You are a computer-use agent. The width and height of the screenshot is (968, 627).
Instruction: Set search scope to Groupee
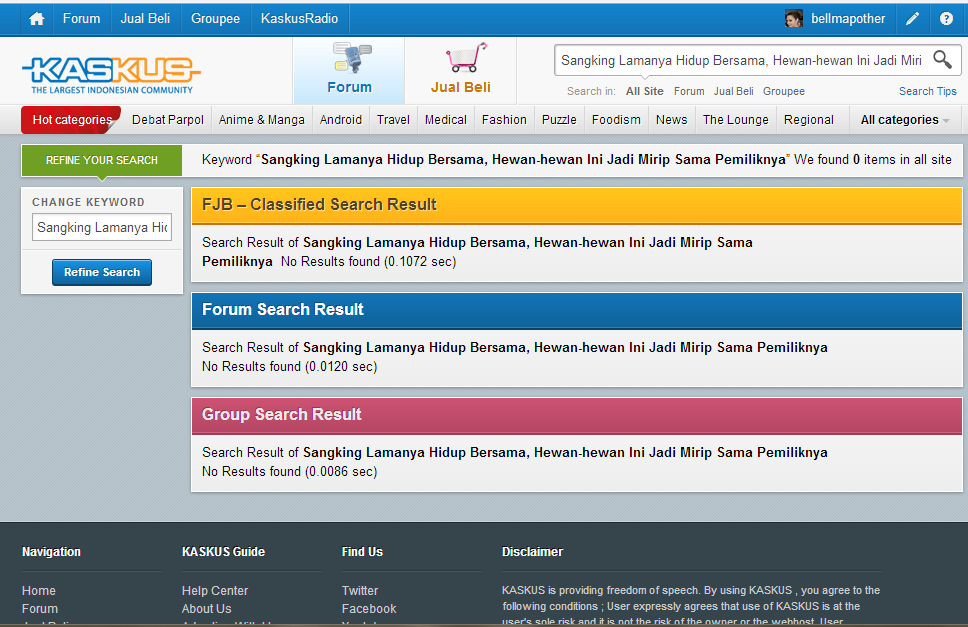(784, 91)
